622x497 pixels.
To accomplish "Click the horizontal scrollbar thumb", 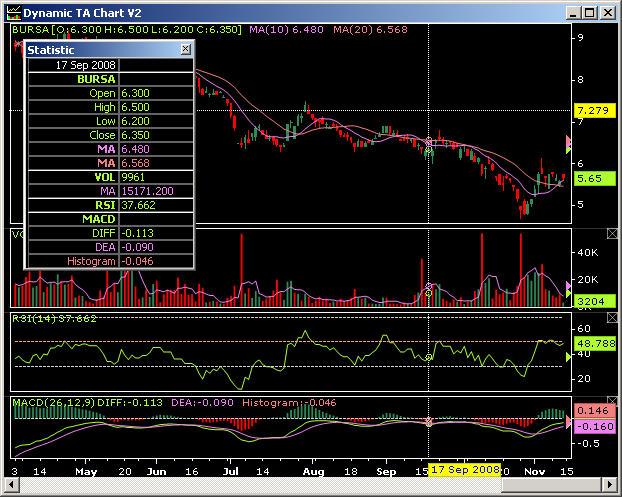I will pyautogui.click(x=552, y=484).
